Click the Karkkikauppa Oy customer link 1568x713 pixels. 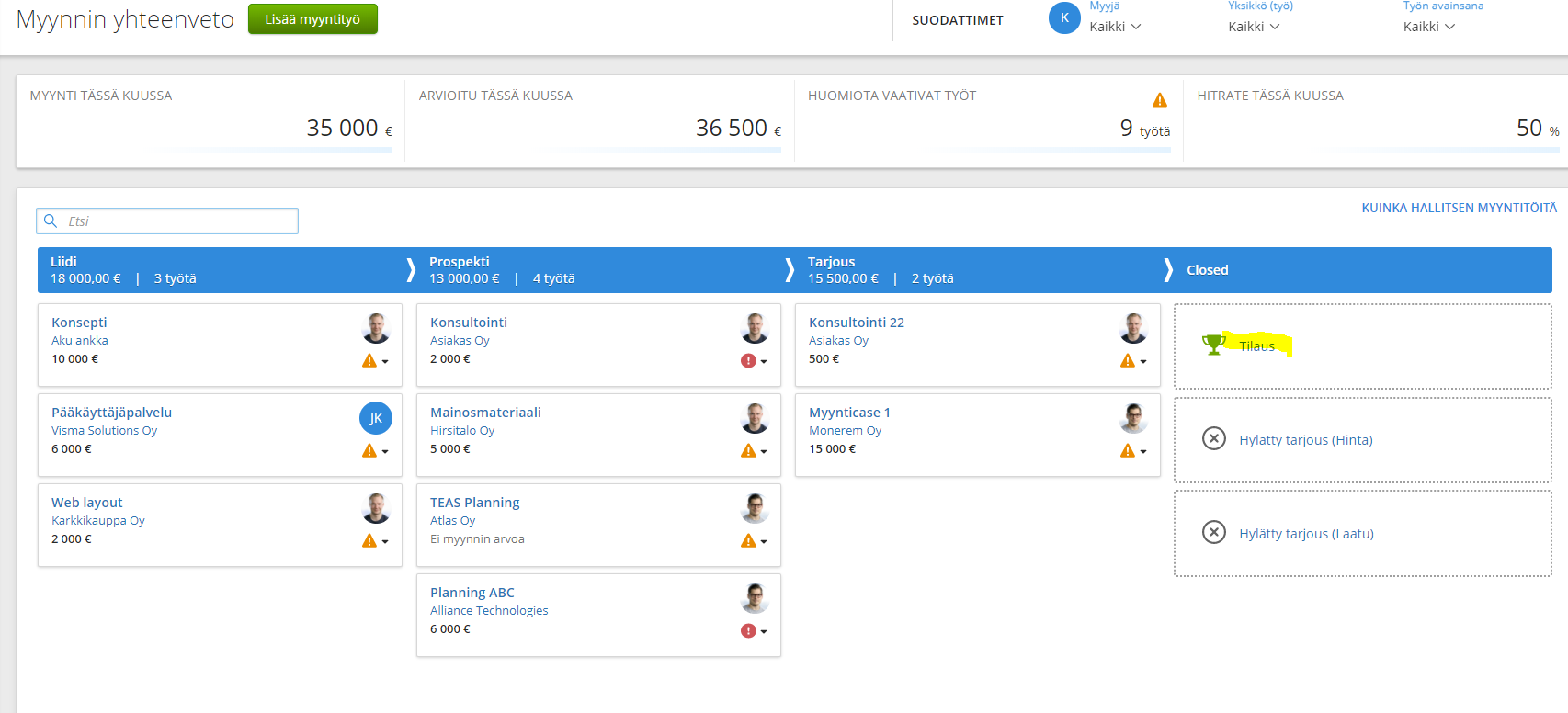tap(97, 521)
